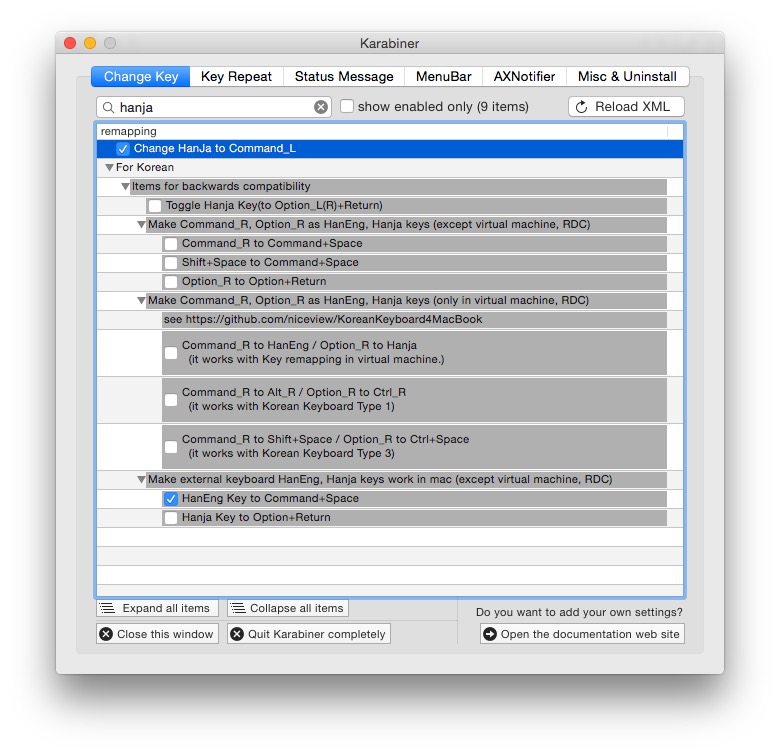Open the documentation web site
The height and width of the screenshot is (754, 780).
(x=582, y=634)
